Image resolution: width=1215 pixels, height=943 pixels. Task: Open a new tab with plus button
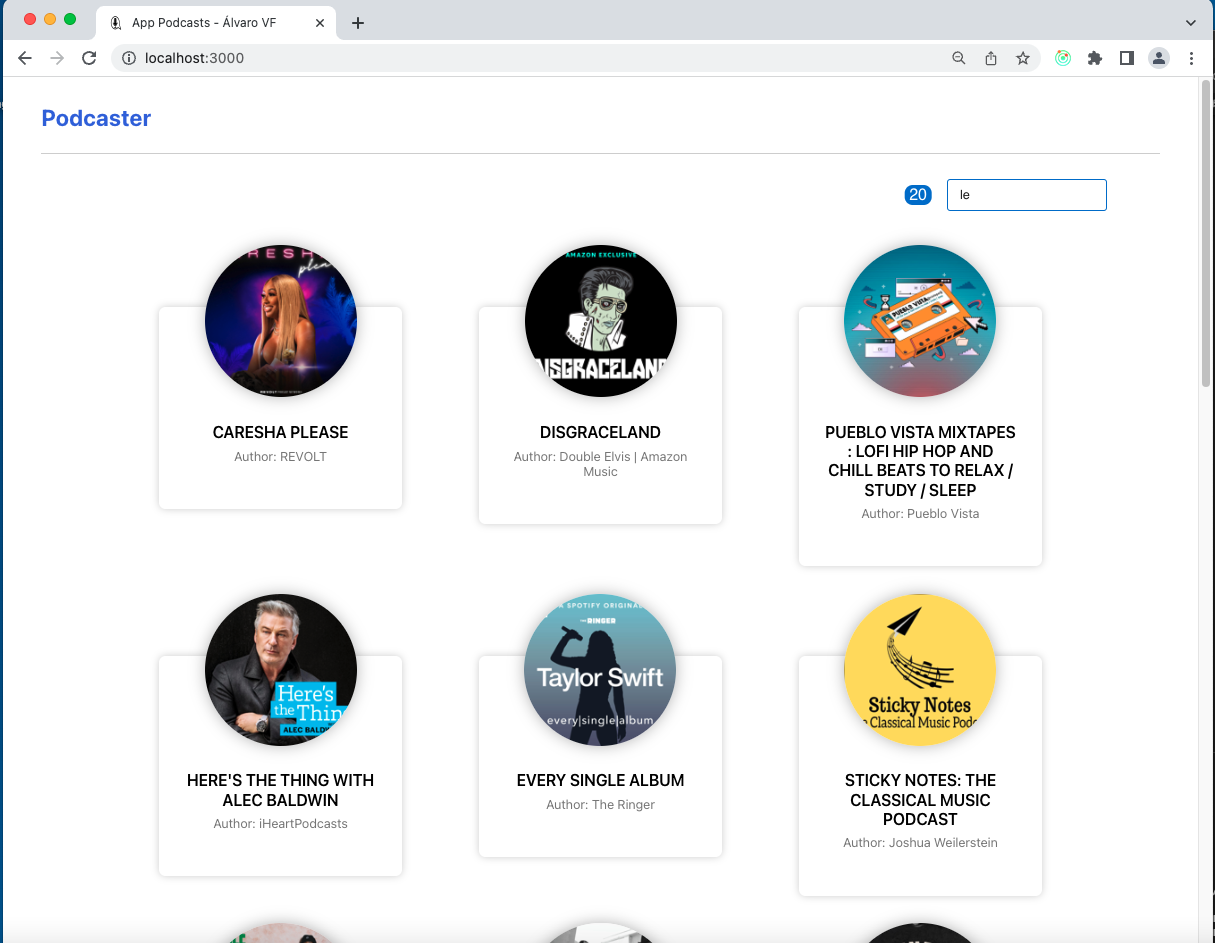click(x=358, y=23)
